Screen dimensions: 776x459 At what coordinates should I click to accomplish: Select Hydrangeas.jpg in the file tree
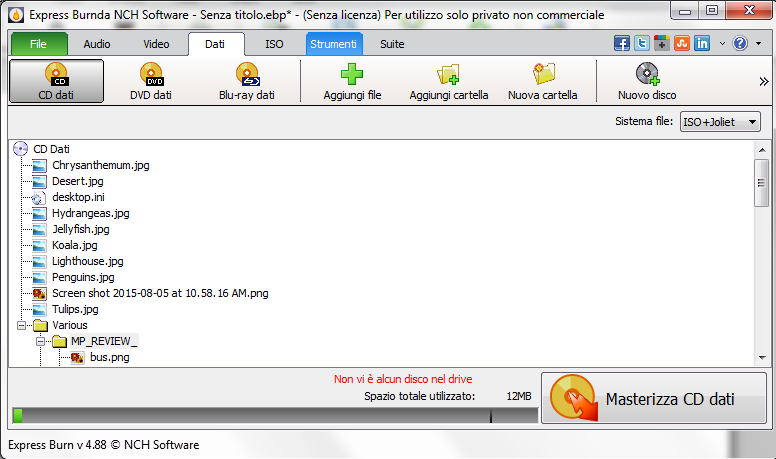coord(91,213)
